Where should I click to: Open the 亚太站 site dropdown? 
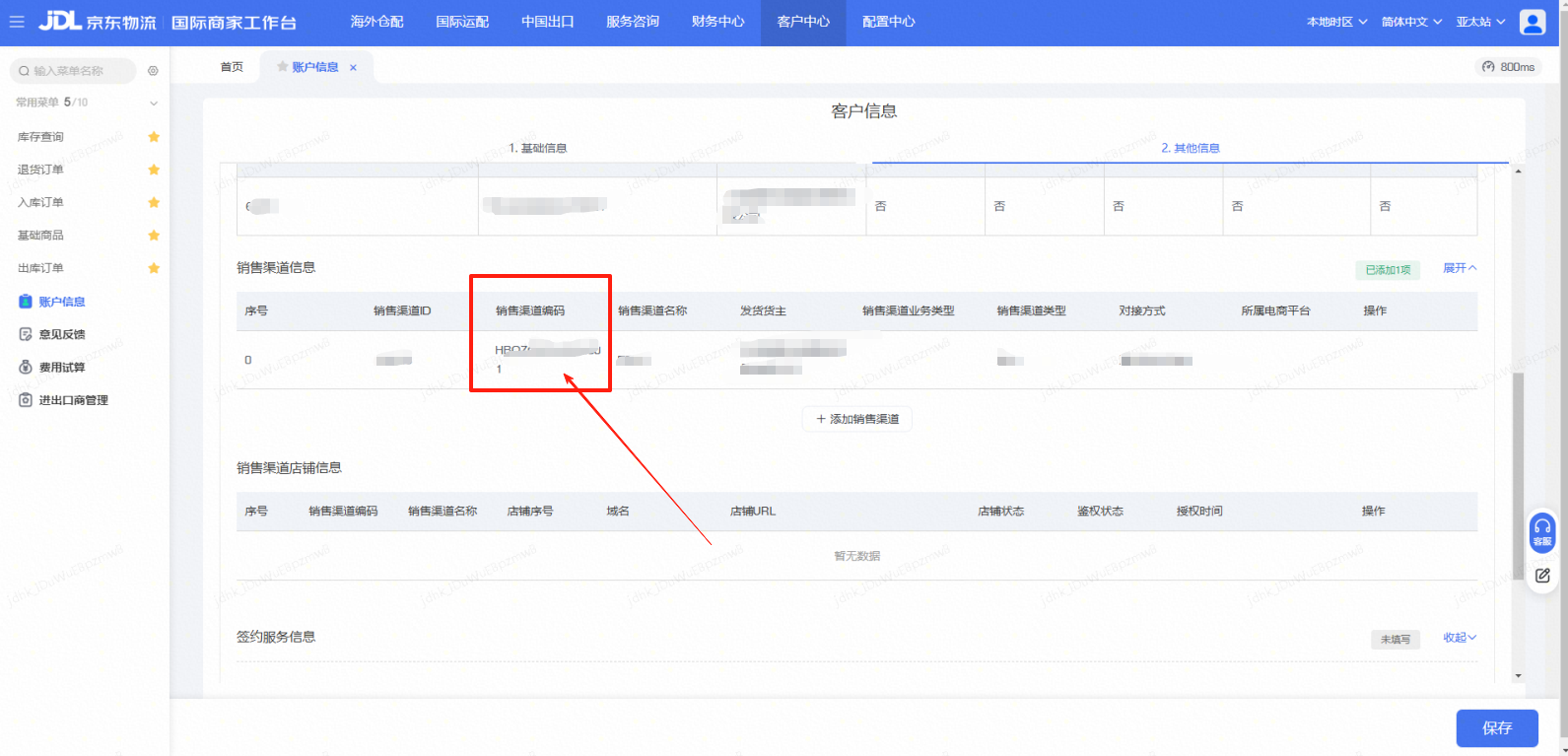[x=1480, y=22]
